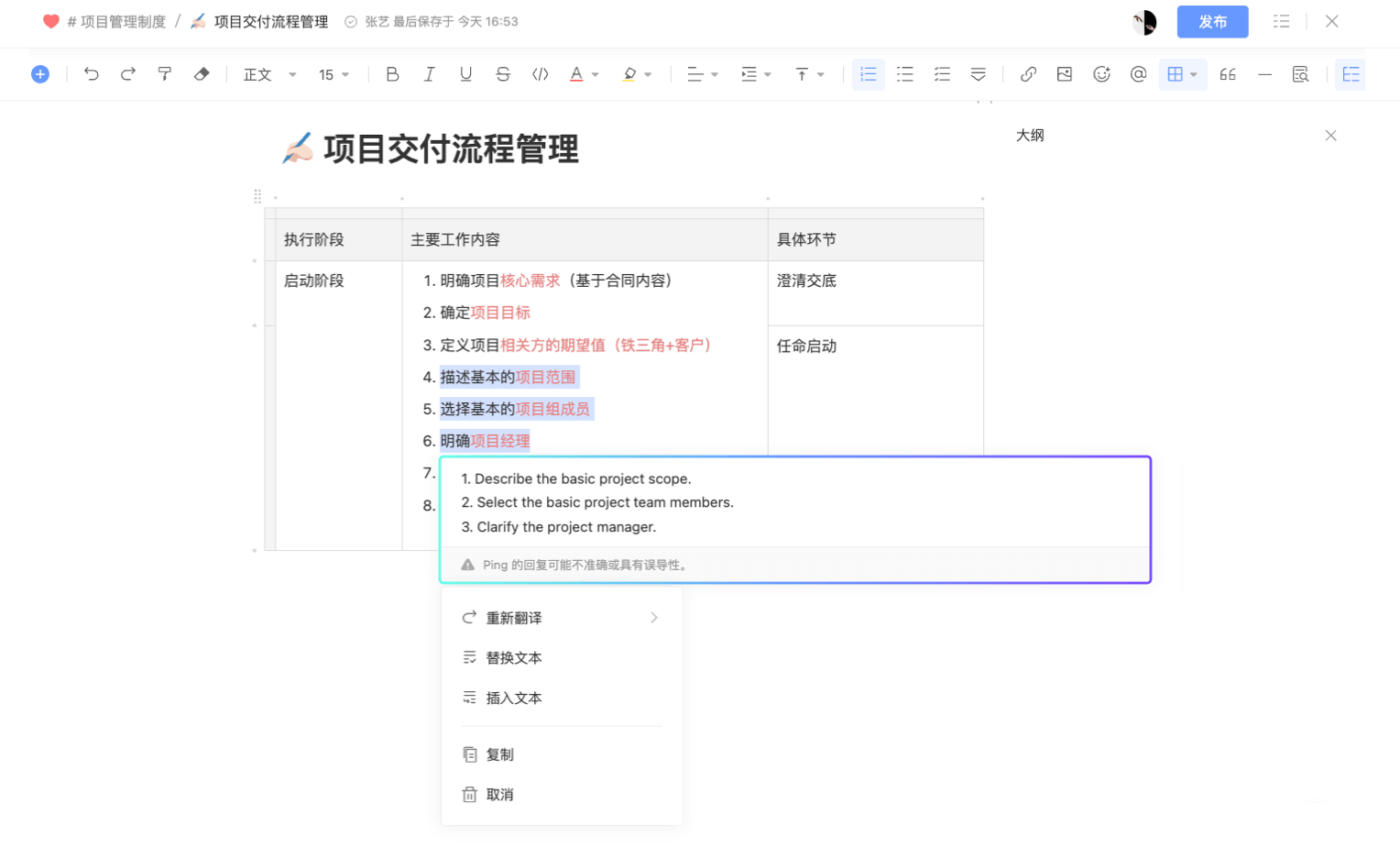Click the blue 发布 publish button

tap(1212, 22)
